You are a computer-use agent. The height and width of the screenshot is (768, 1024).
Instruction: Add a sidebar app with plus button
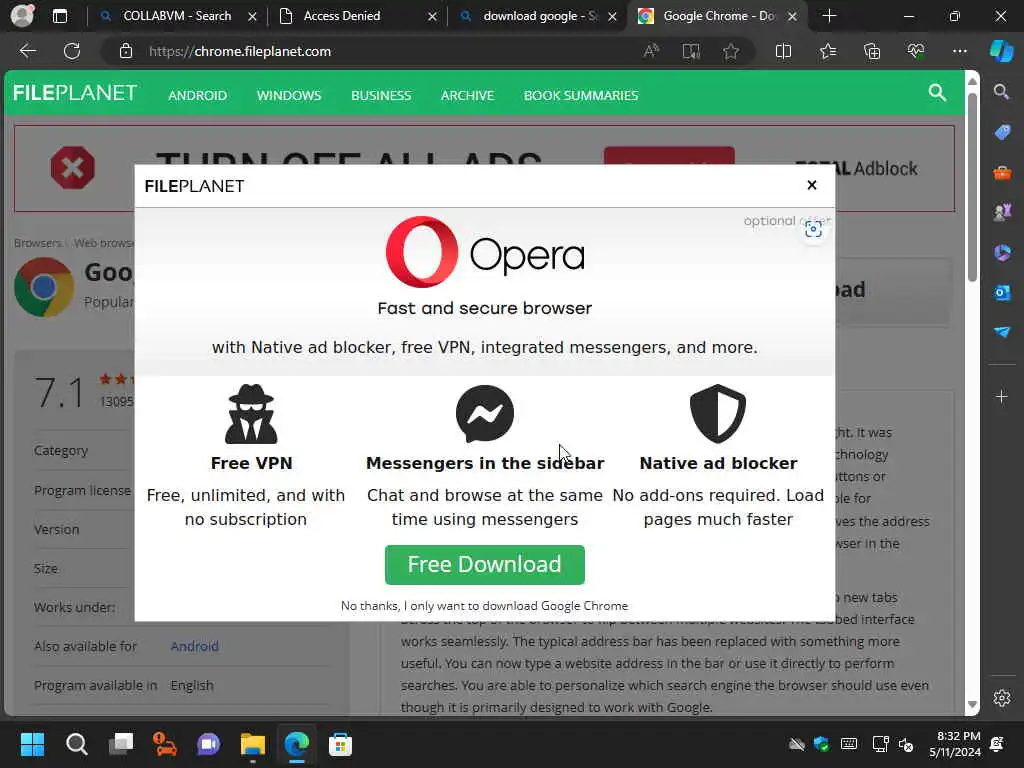coord(1002,396)
